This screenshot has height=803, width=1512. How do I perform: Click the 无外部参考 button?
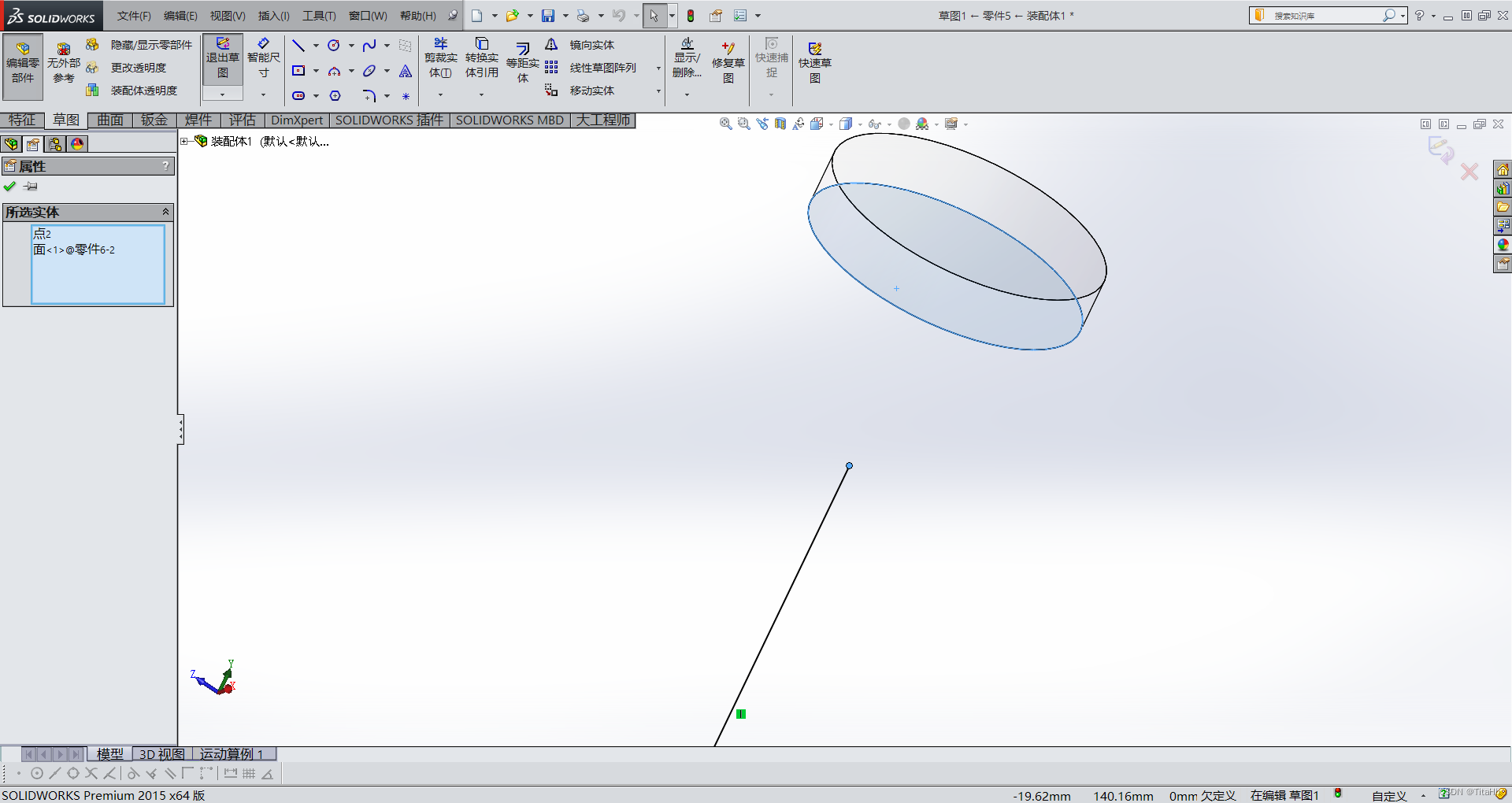(64, 63)
